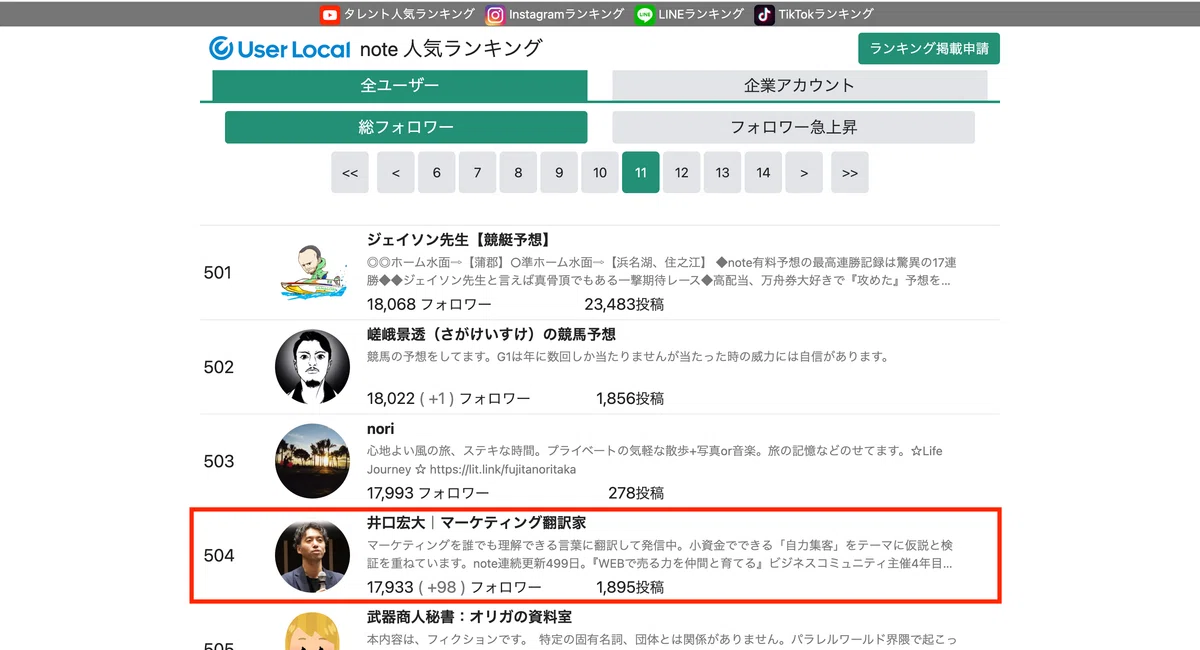Click 井口宏大 avatar photo
This screenshot has height=650, width=1200.
click(x=313, y=555)
